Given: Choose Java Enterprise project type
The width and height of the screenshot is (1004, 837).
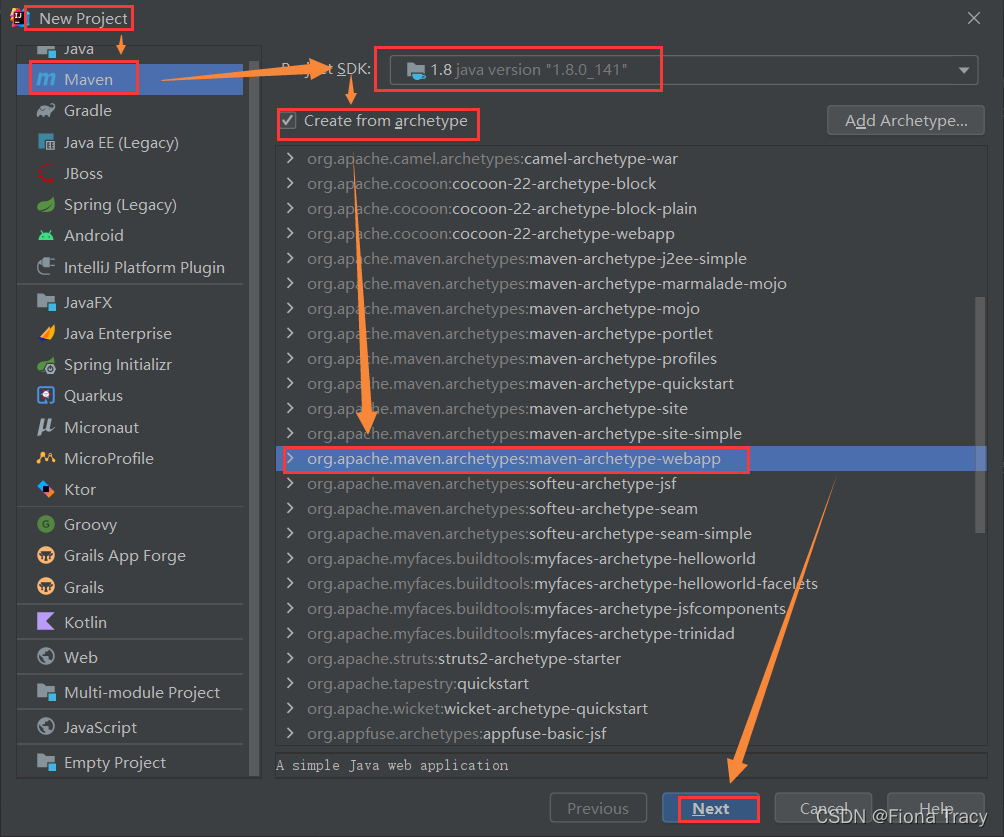Looking at the screenshot, I should click(x=130, y=334).
